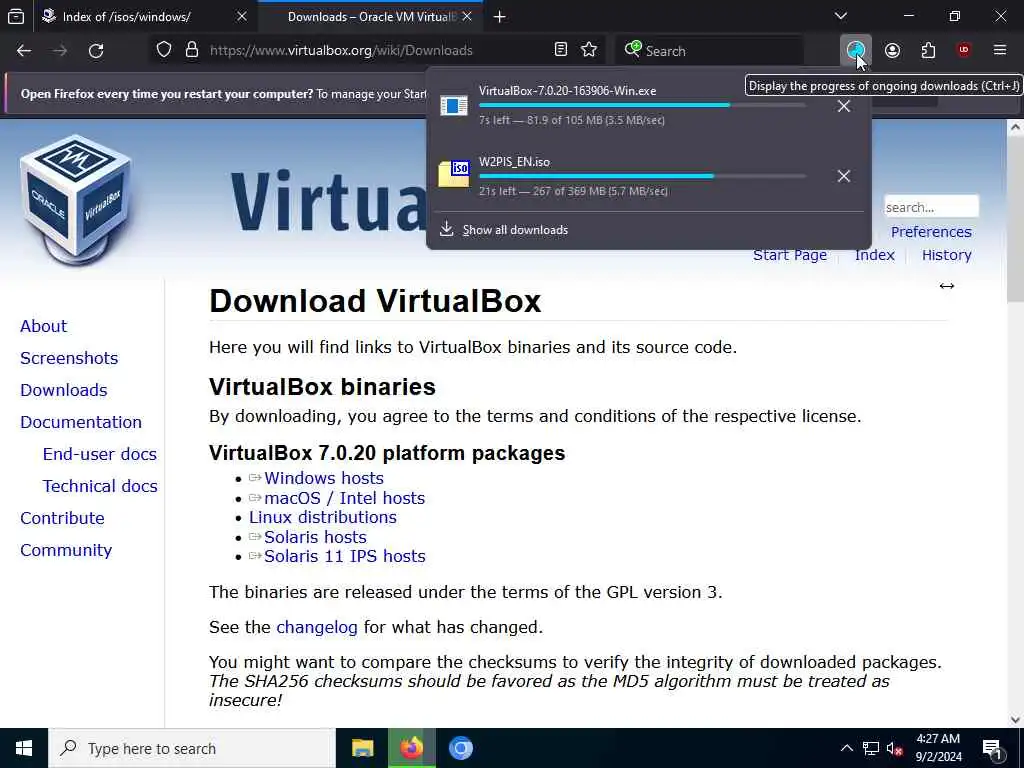The width and height of the screenshot is (1024, 768).
Task: Open the Firefox account icon
Action: click(x=892, y=50)
